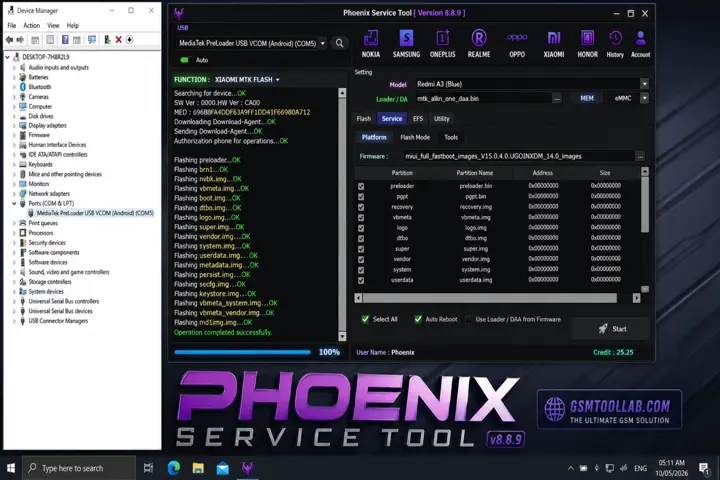The height and width of the screenshot is (480, 720).
Task: Switch to the EFS tab
Action: [x=418, y=119]
